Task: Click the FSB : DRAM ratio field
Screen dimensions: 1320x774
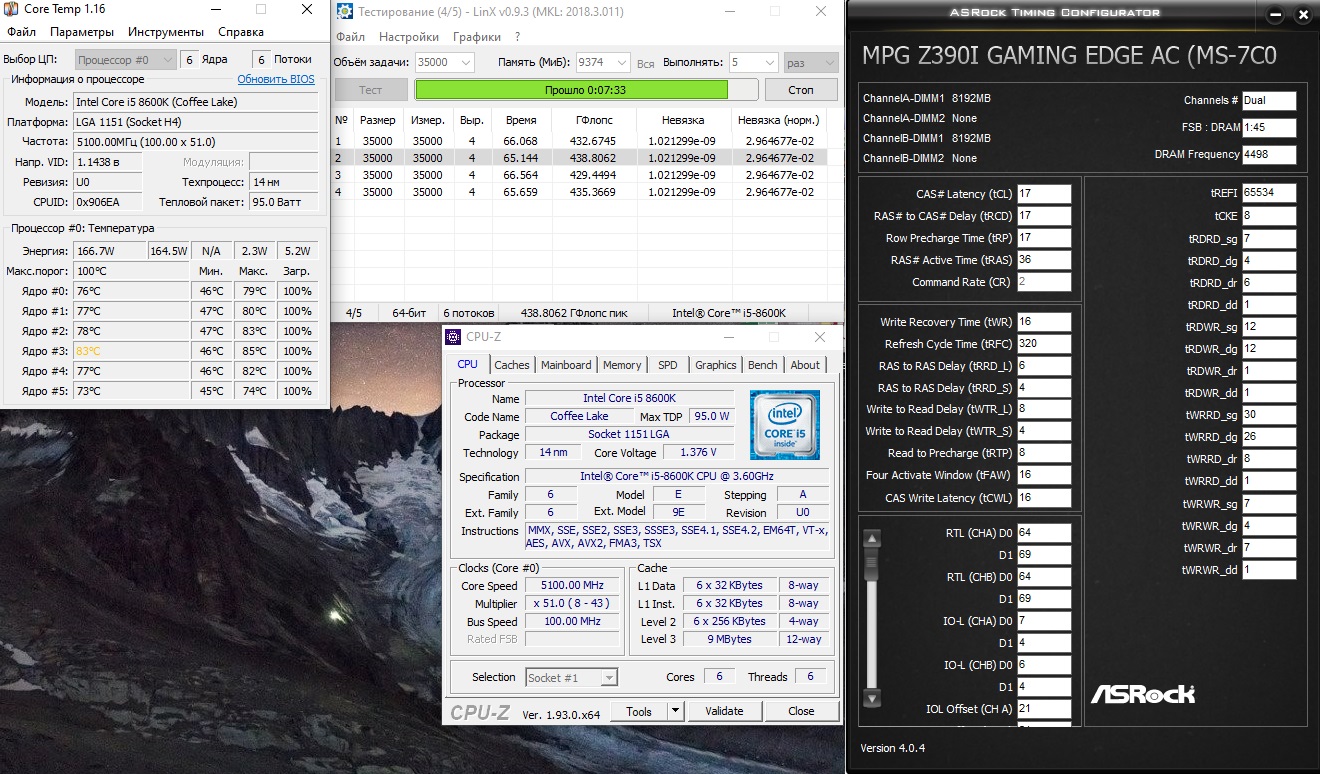Action: 1269,128
